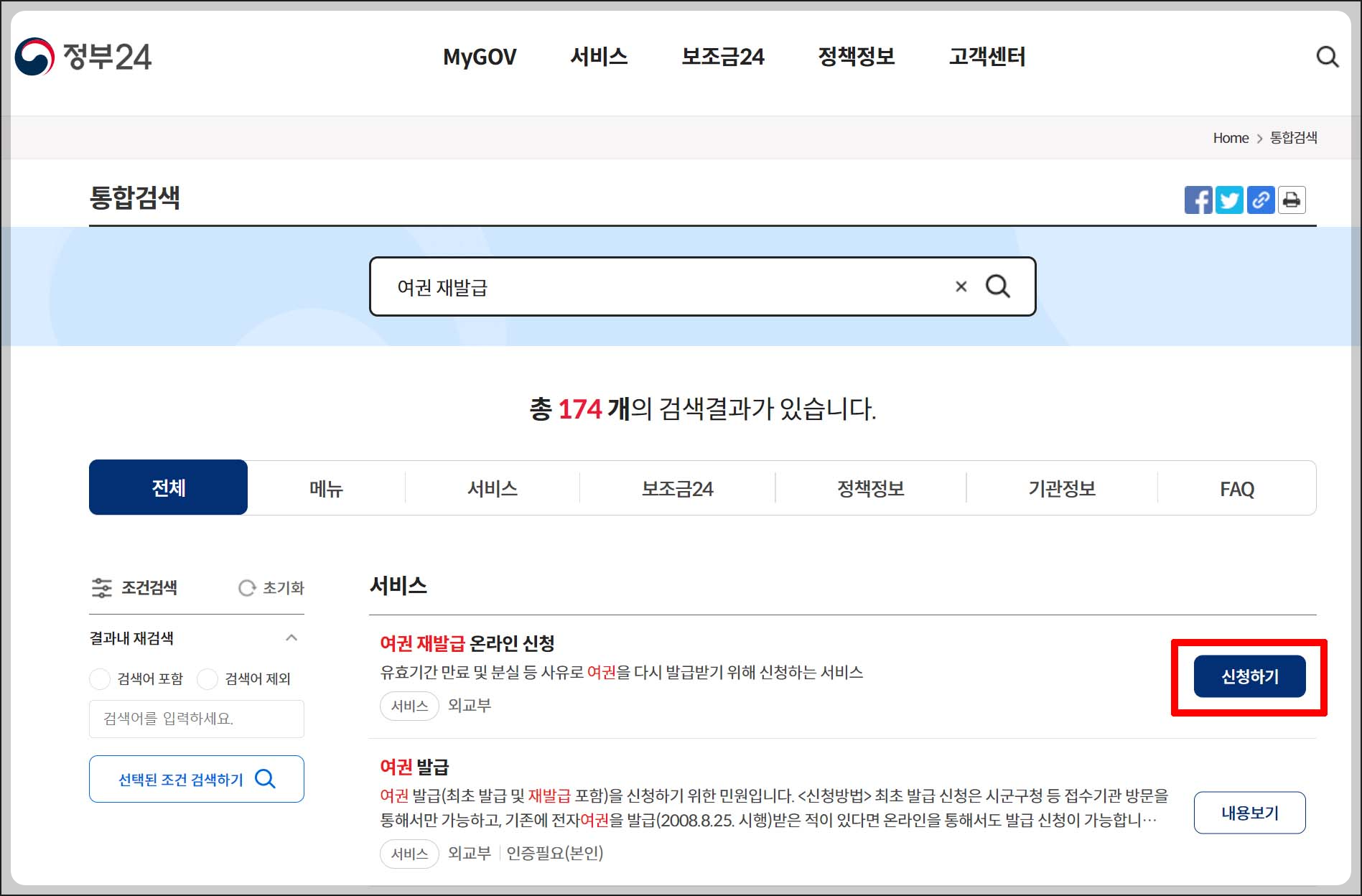Image resolution: width=1362 pixels, height=896 pixels.
Task: Print the page using the printer icon
Action: (1292, 200)
